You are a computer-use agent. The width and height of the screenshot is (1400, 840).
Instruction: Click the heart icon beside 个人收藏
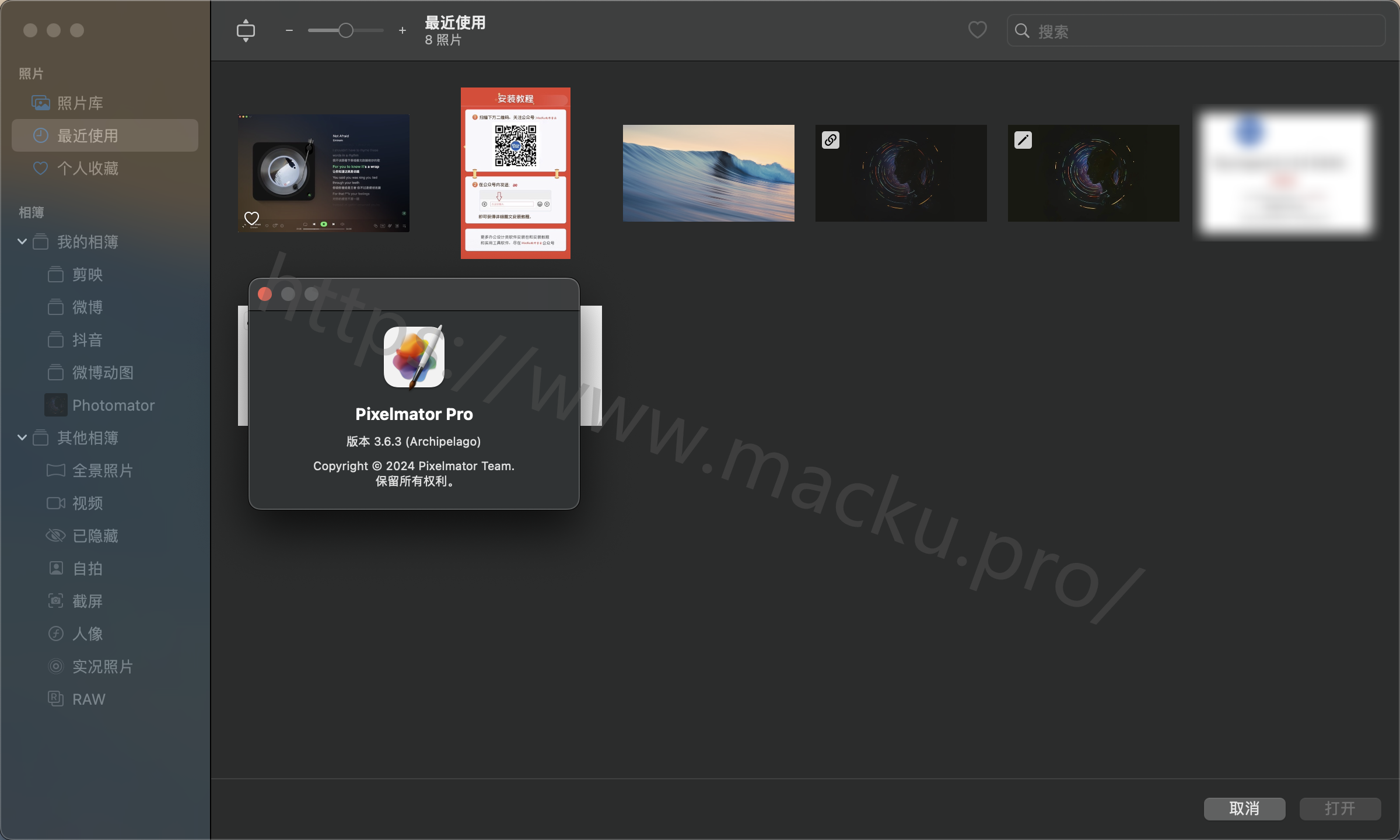[x=40, y=169]
